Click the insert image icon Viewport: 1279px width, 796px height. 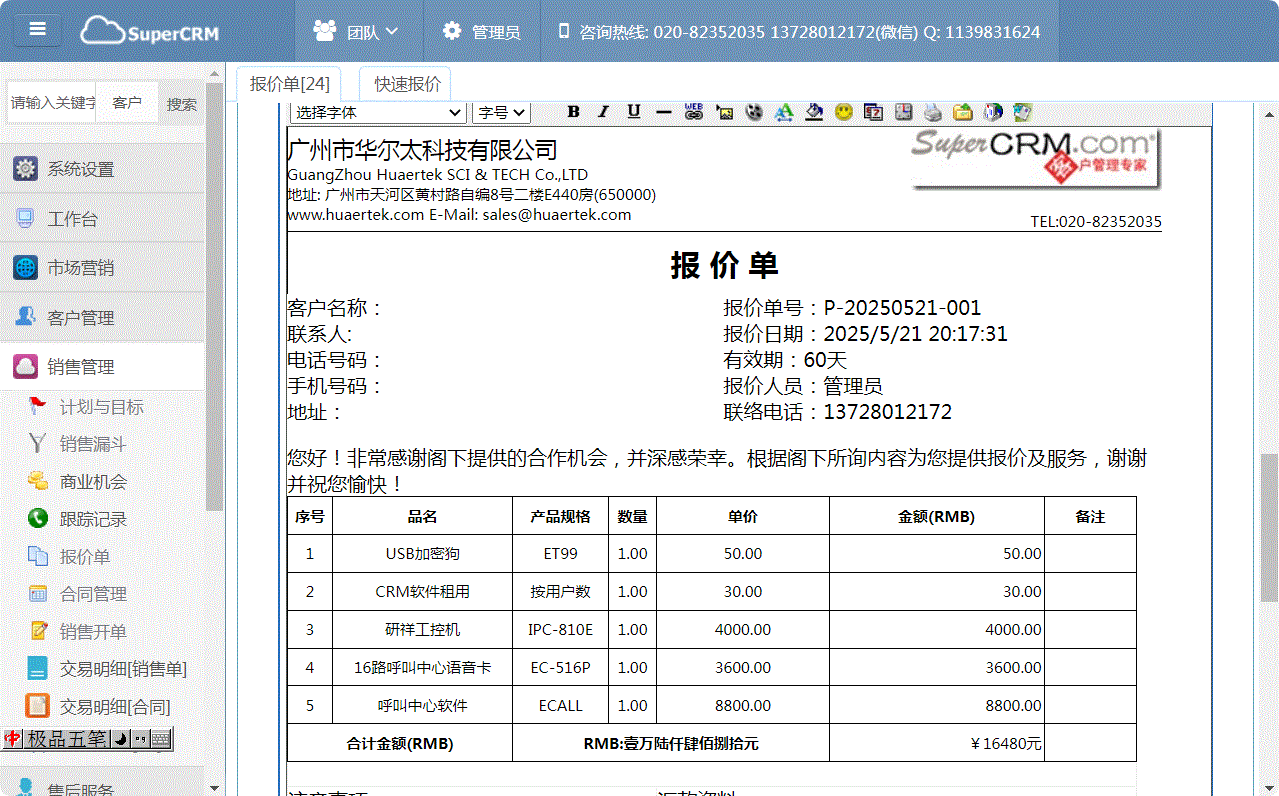pyautogui.click(x=724, y=112)
